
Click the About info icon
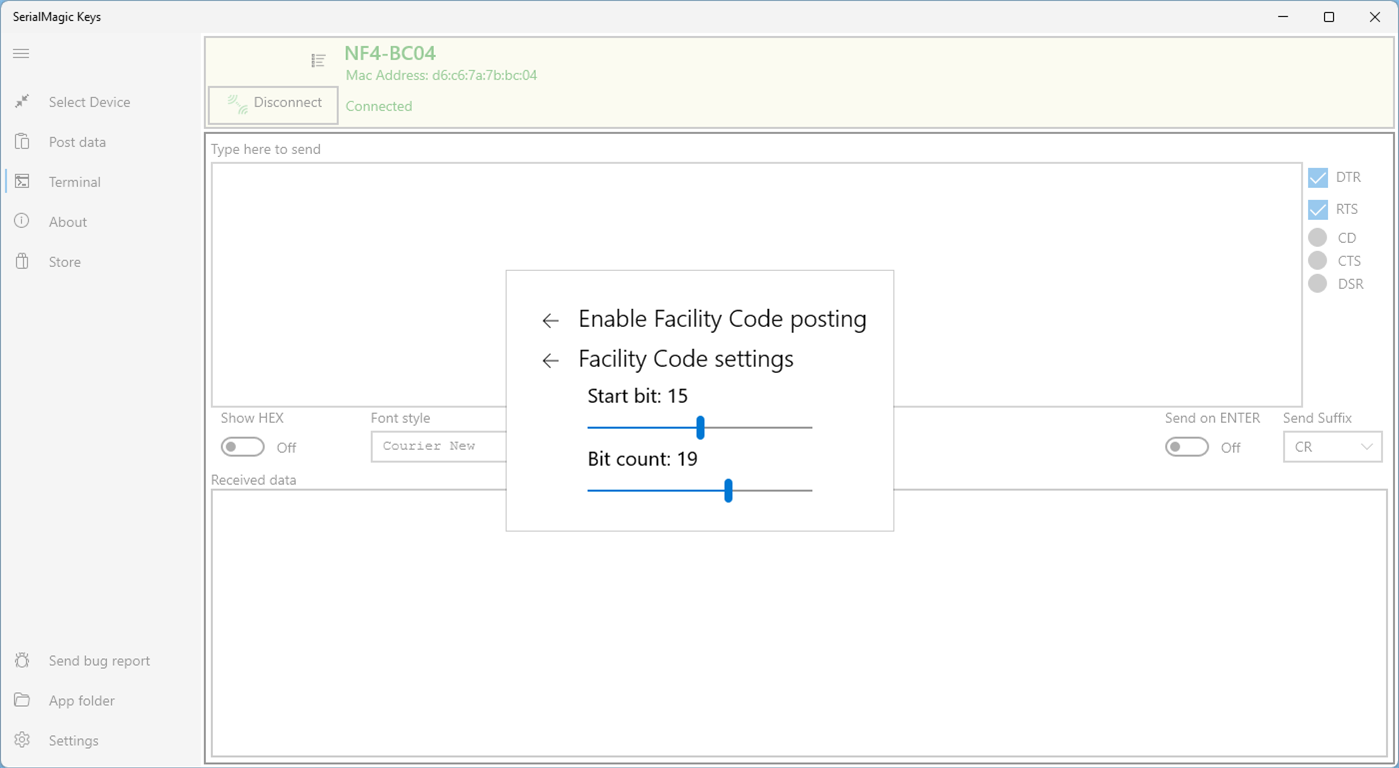point(22,221)
